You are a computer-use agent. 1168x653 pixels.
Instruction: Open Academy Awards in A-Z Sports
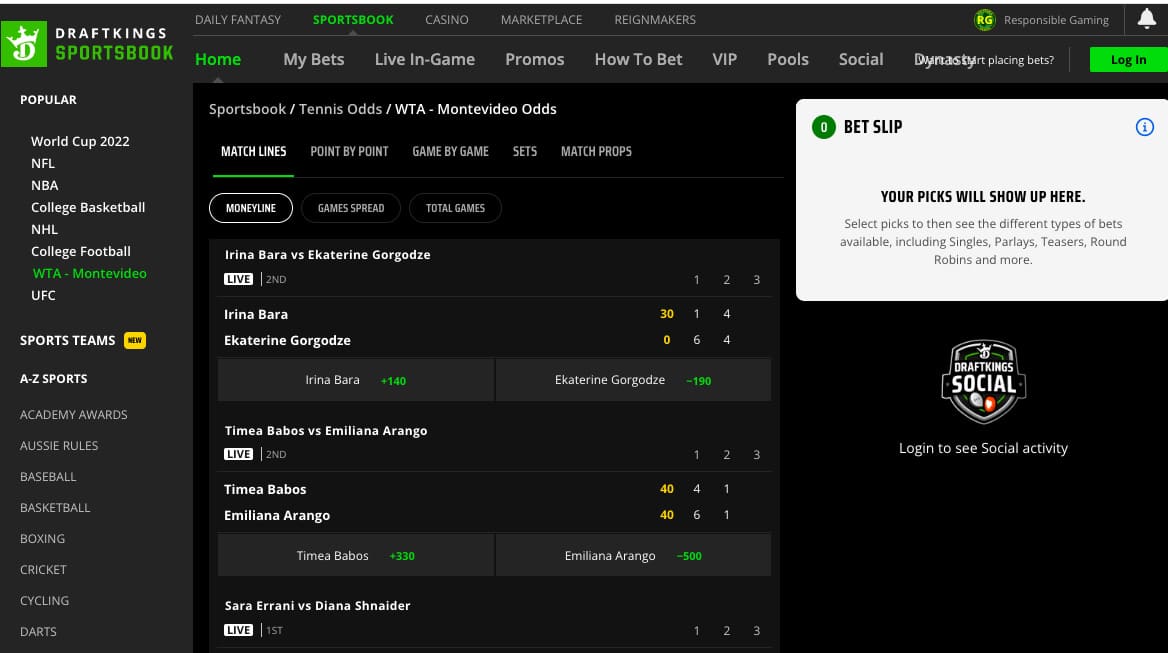point(74,415)
